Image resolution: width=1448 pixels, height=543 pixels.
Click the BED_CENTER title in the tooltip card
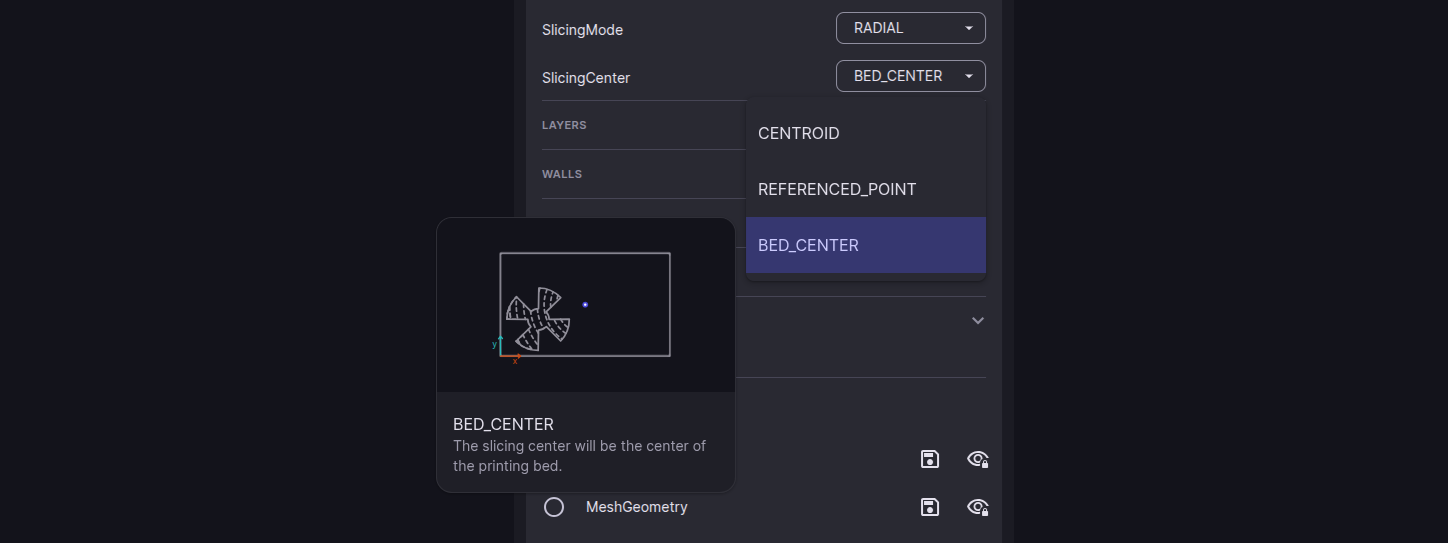click(503, 424)
